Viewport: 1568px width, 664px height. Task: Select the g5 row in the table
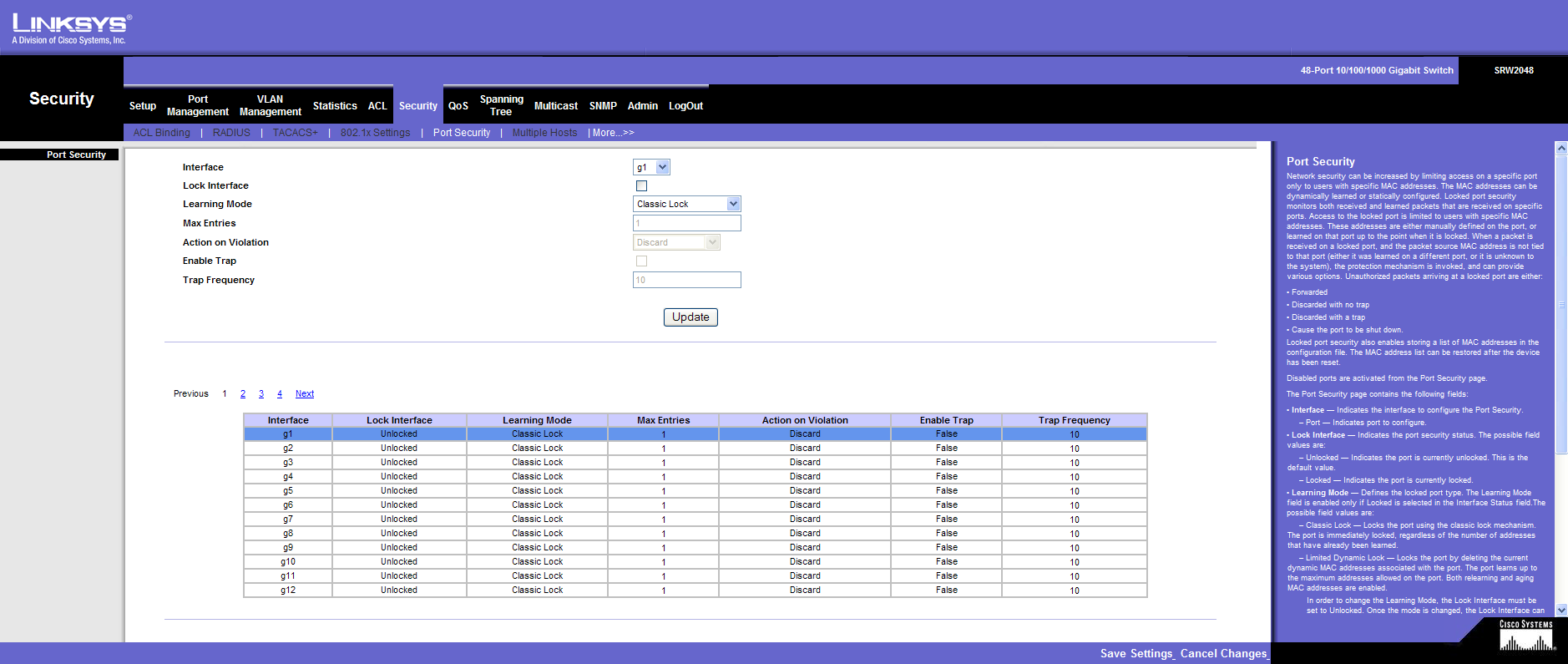click(288, 491)
